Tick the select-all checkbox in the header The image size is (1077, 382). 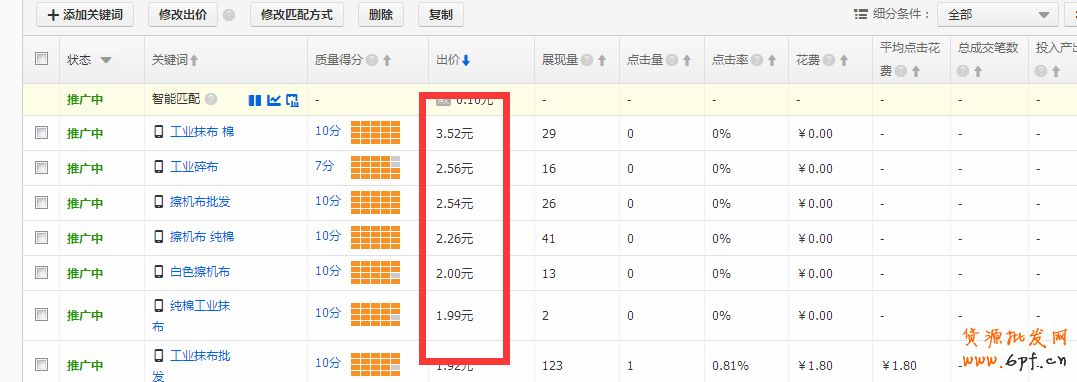point(41,59)
